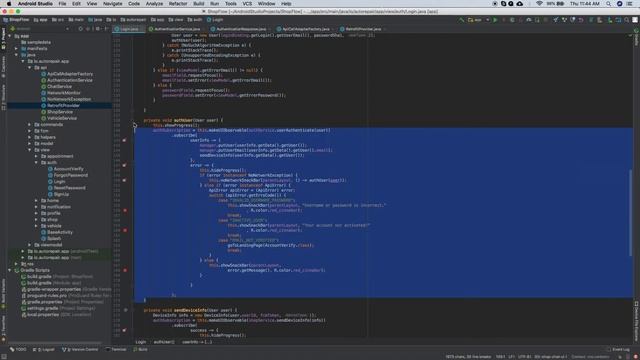The height and width of the screenshot is (360, 640).
Task: Click 'autorepair' in navigation bar breadcrumb
Action: 133,20
